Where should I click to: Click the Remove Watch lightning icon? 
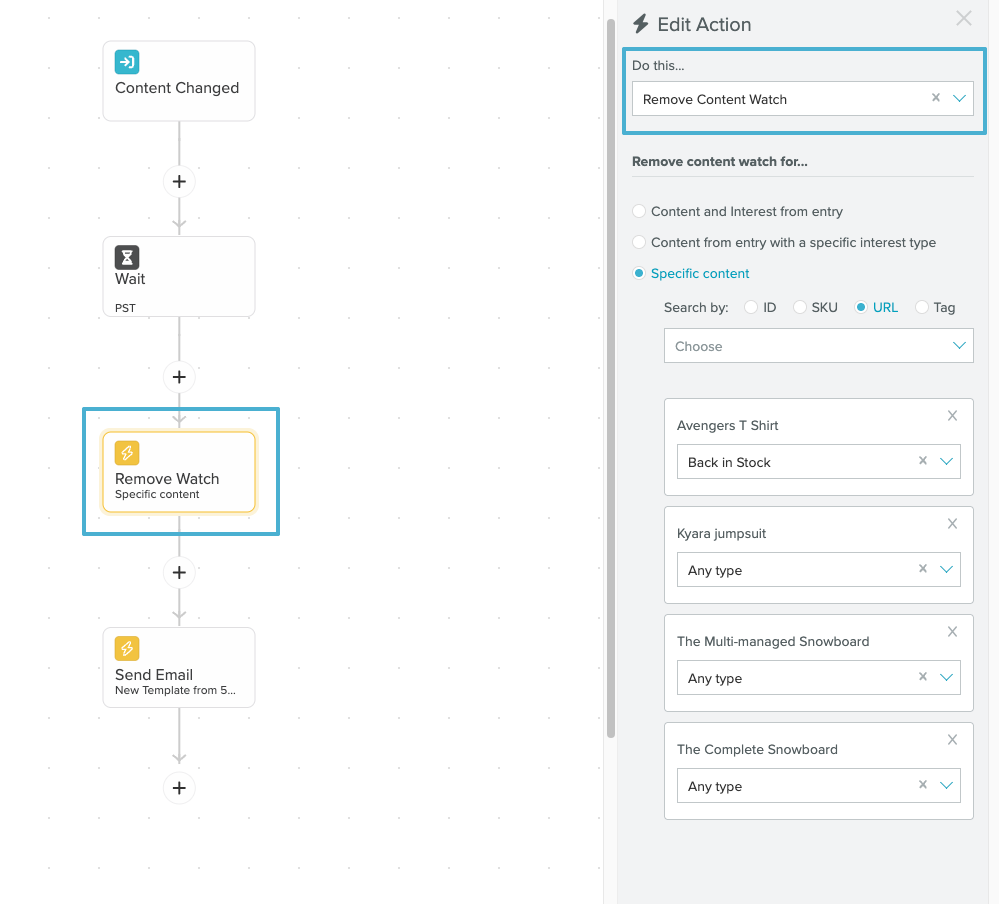127,453
